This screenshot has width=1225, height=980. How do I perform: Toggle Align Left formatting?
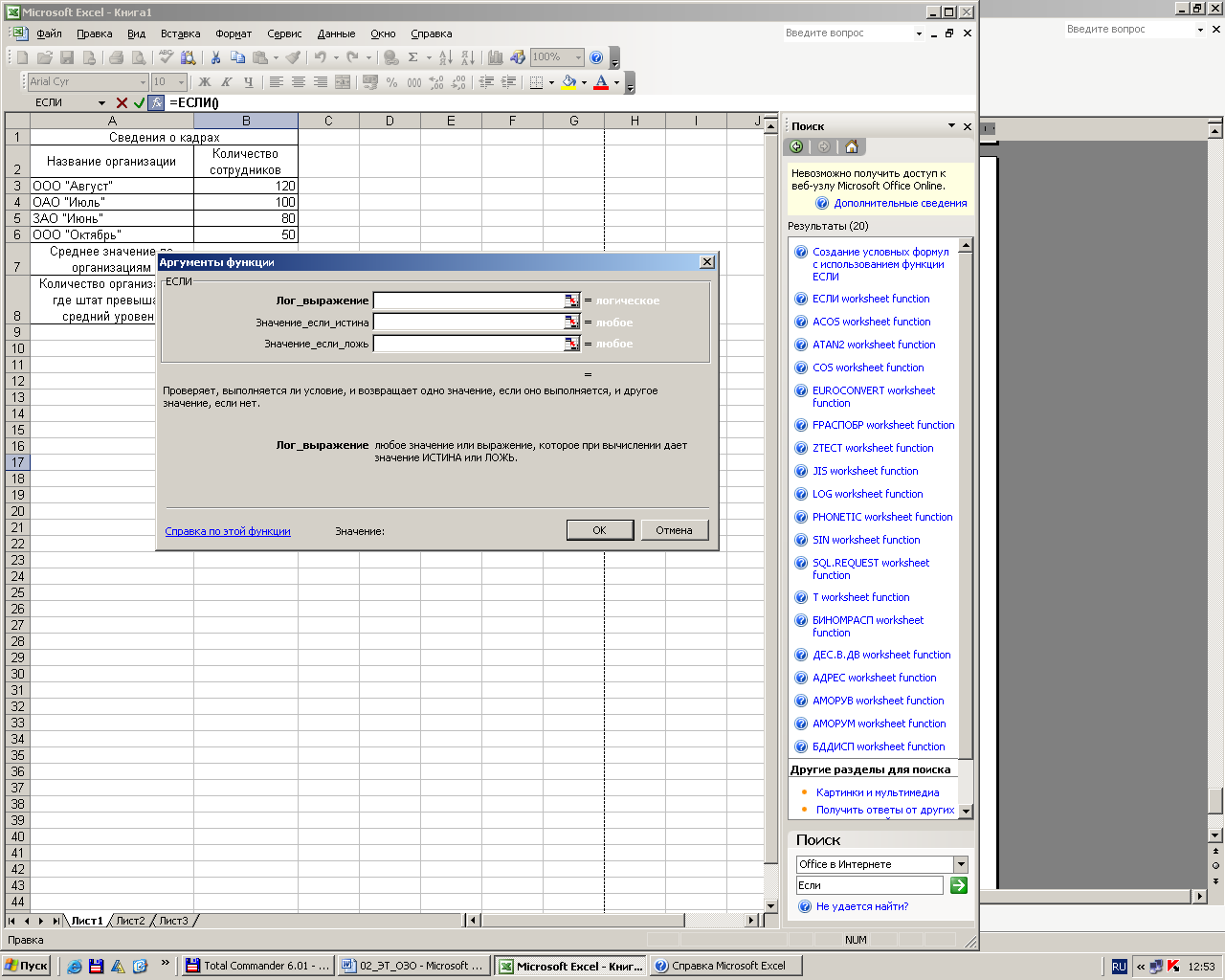277,82
